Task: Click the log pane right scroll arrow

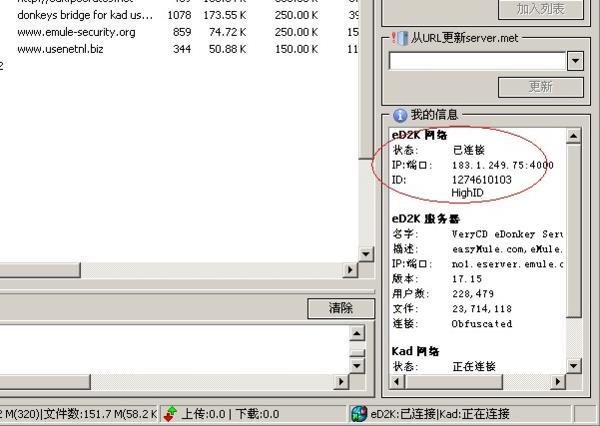Action: point(341,381)
